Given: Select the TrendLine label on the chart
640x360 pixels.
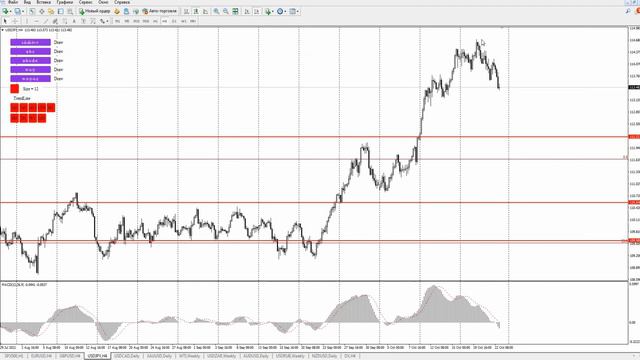Looking at the screenshot, I should point(22,98).
